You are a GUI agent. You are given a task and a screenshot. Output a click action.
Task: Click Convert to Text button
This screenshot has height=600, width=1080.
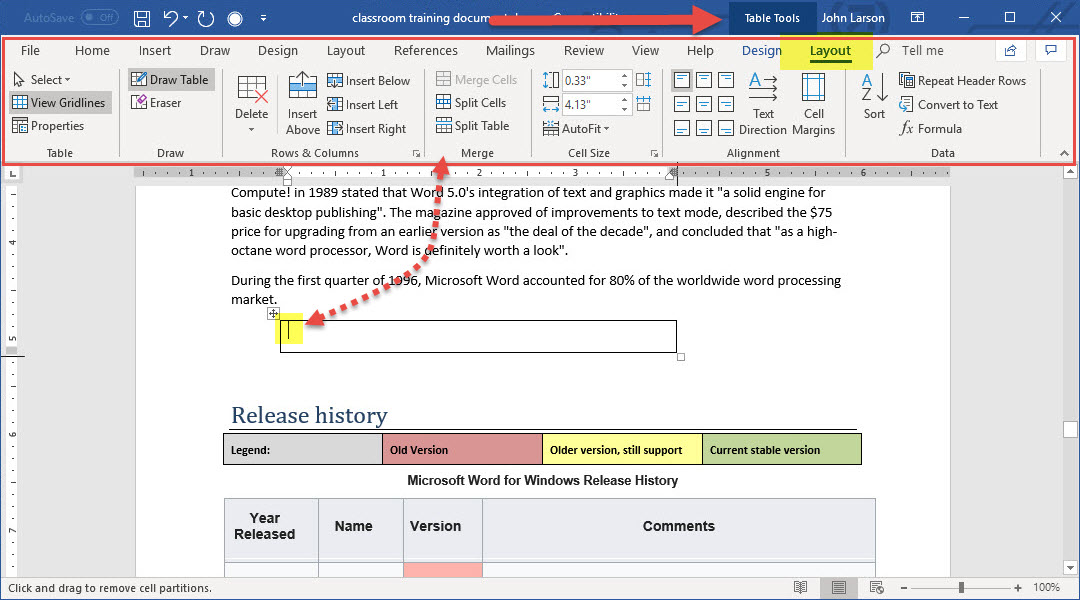tap(948, 105)
